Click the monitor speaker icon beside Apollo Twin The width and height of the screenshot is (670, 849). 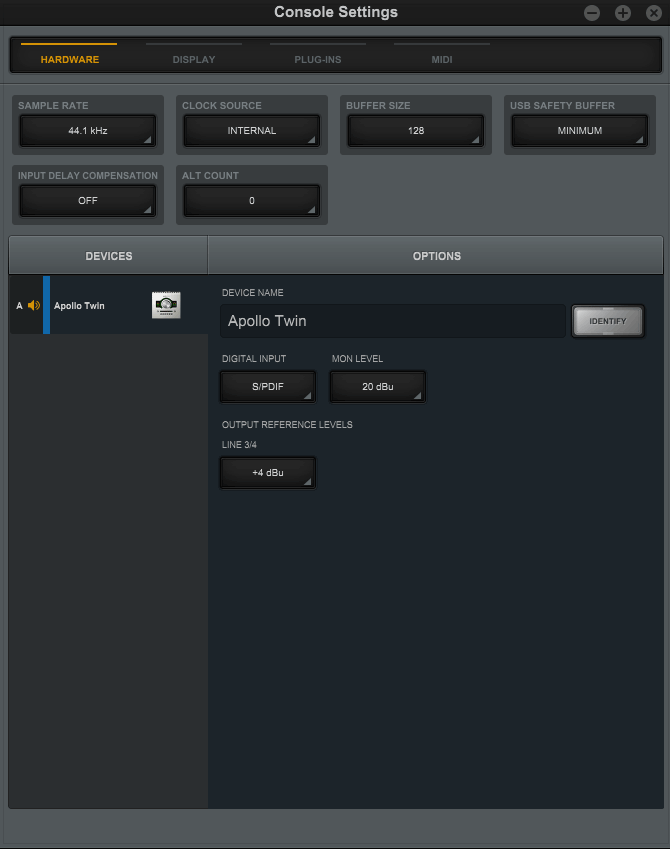click(x=34, y=305)
